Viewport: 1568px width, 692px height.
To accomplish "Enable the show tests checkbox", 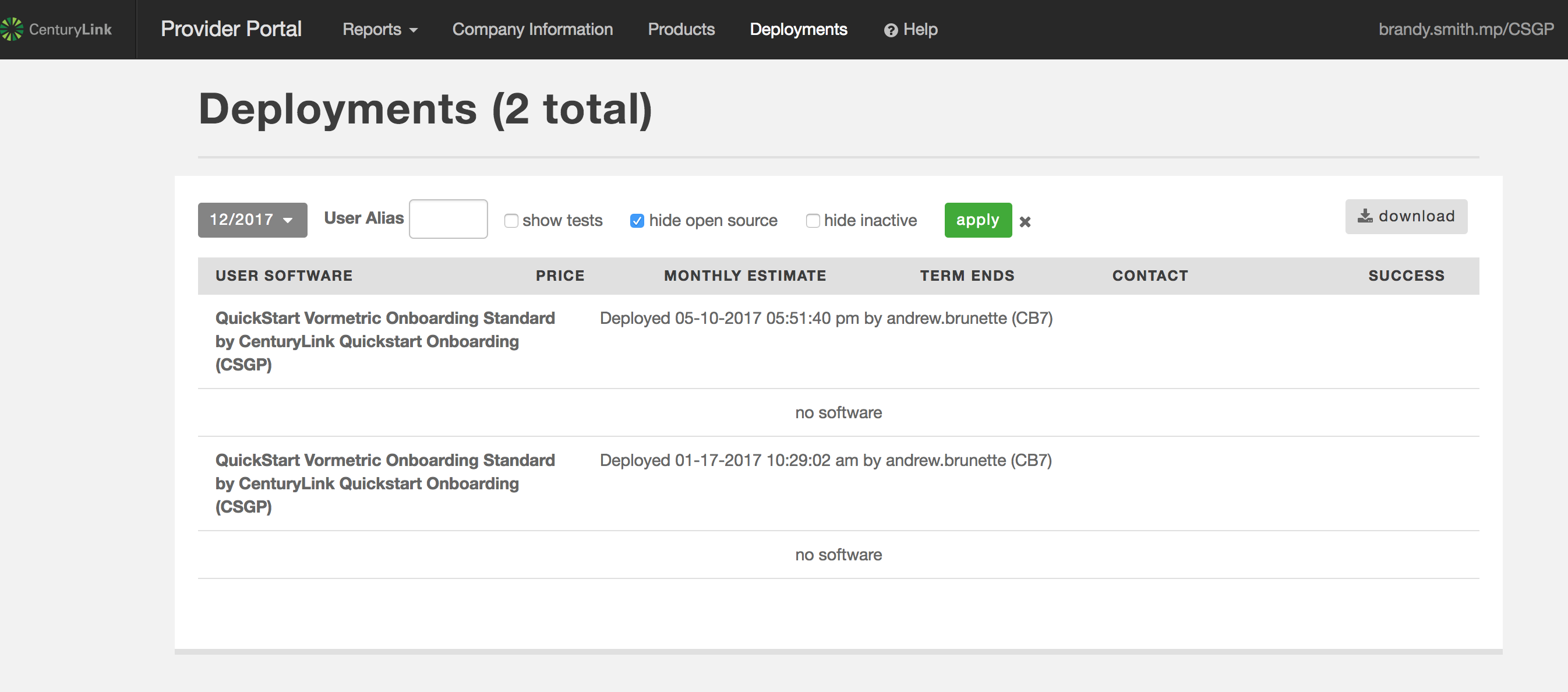I will pyautogui.click(x=511, y=220).
